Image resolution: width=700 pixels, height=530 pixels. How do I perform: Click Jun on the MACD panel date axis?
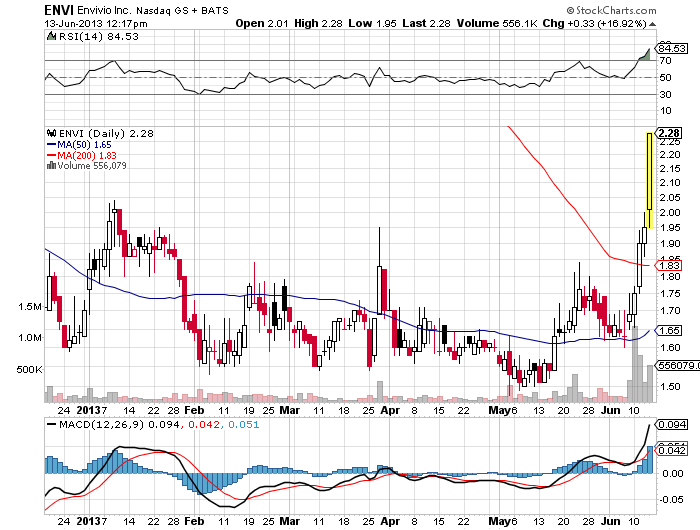[x=610, y=521]
